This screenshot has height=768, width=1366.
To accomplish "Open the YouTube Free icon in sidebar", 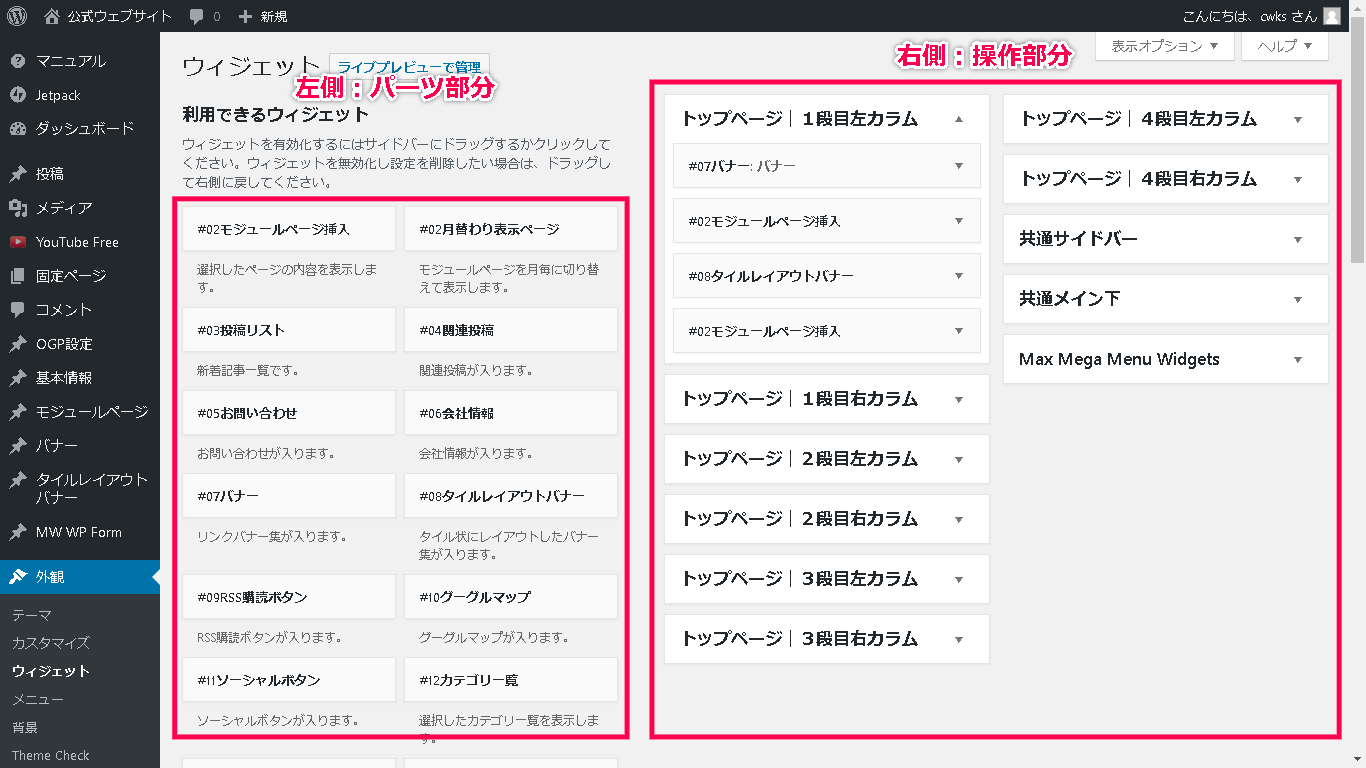I will tap(17, 242).
